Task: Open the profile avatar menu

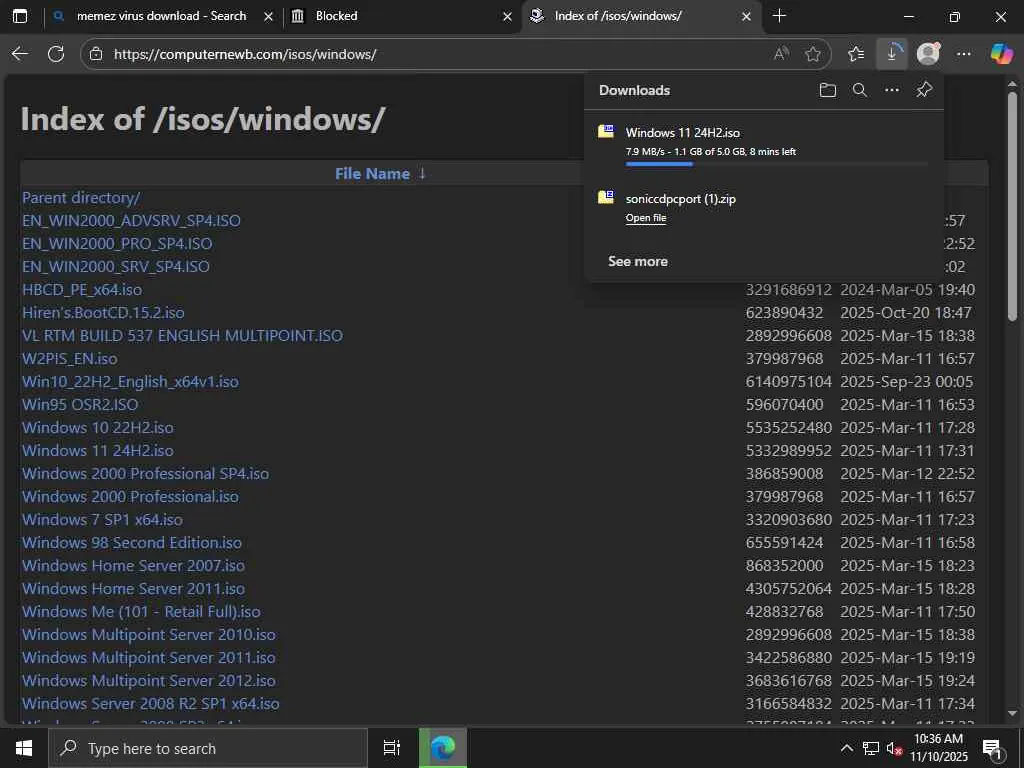Action: point(928,54)
